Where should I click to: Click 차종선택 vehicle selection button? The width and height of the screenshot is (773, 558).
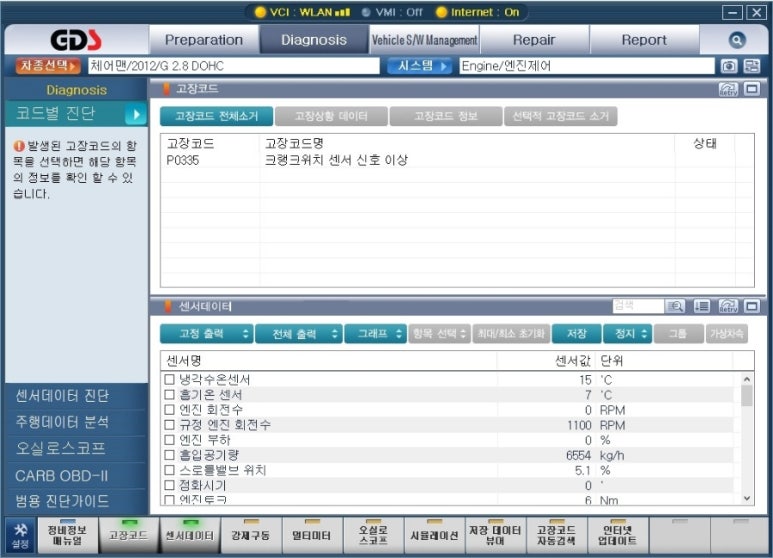pyautogui.click(x=48, y=66)
